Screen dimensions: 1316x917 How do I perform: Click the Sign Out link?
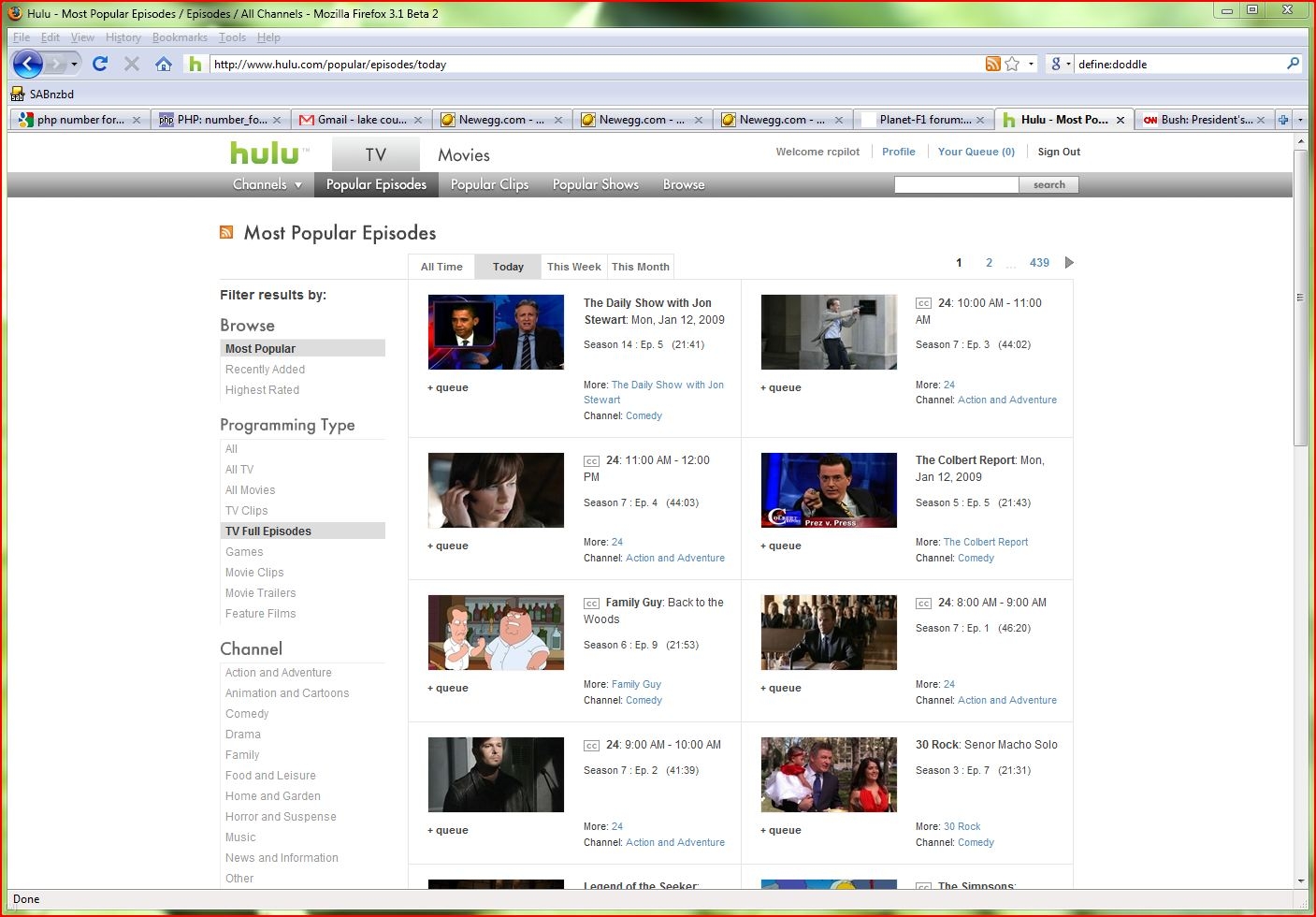click(x=1058, y=152)
